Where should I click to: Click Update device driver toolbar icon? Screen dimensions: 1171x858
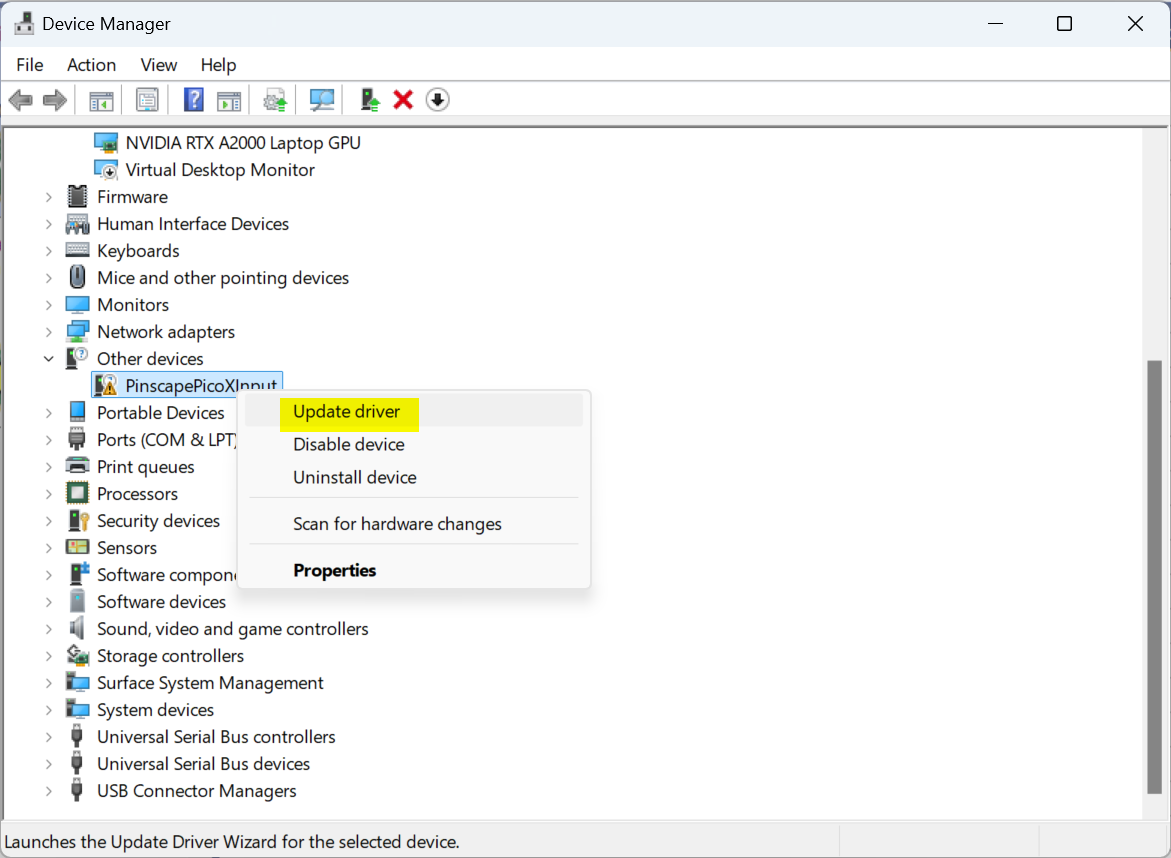276,100
